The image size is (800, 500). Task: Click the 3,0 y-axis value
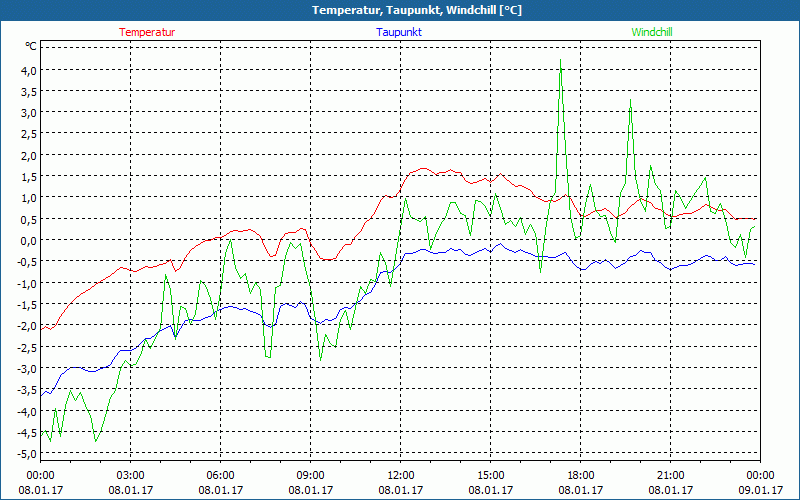[29, 112]
